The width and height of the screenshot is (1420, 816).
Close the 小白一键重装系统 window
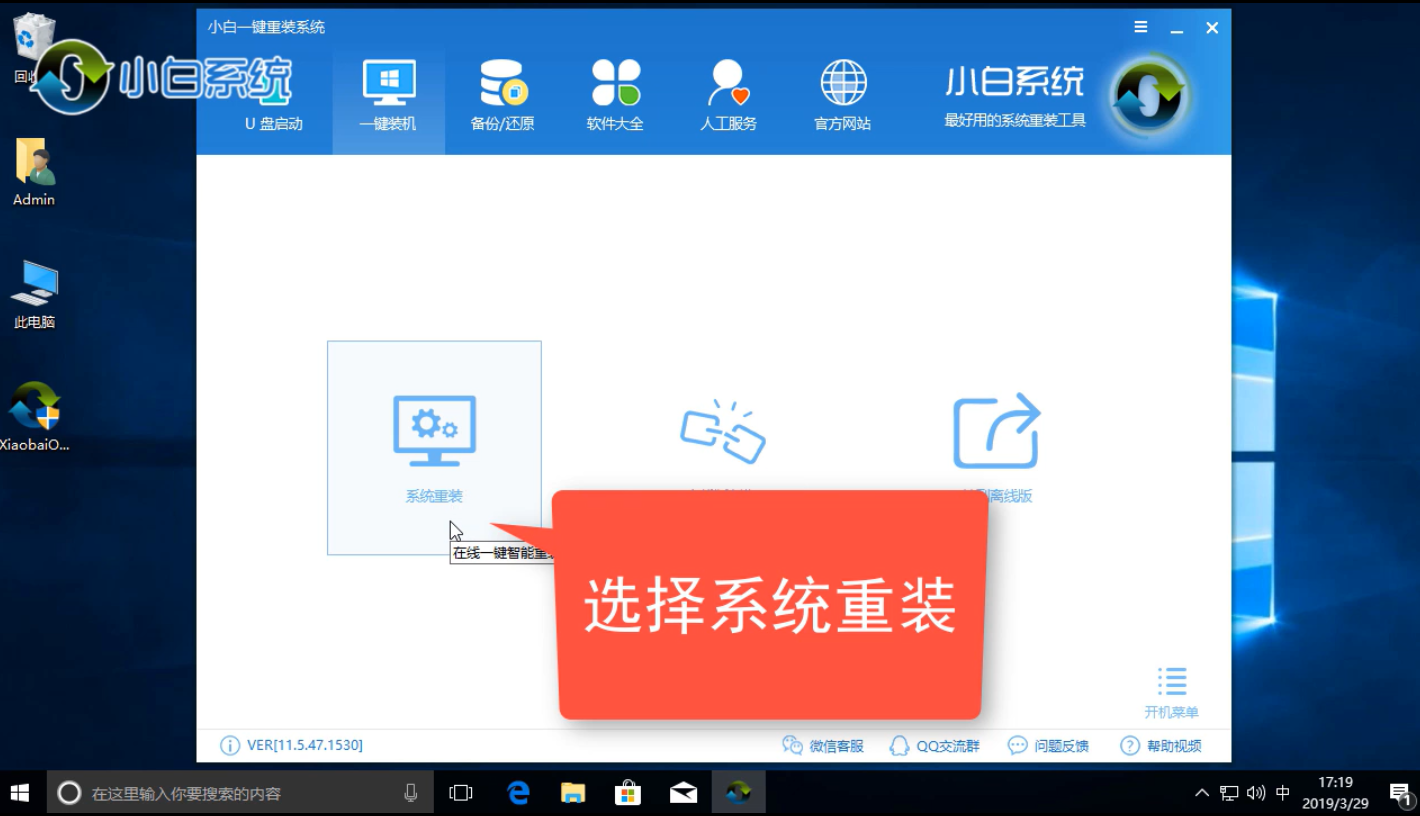coord(1212,28)
